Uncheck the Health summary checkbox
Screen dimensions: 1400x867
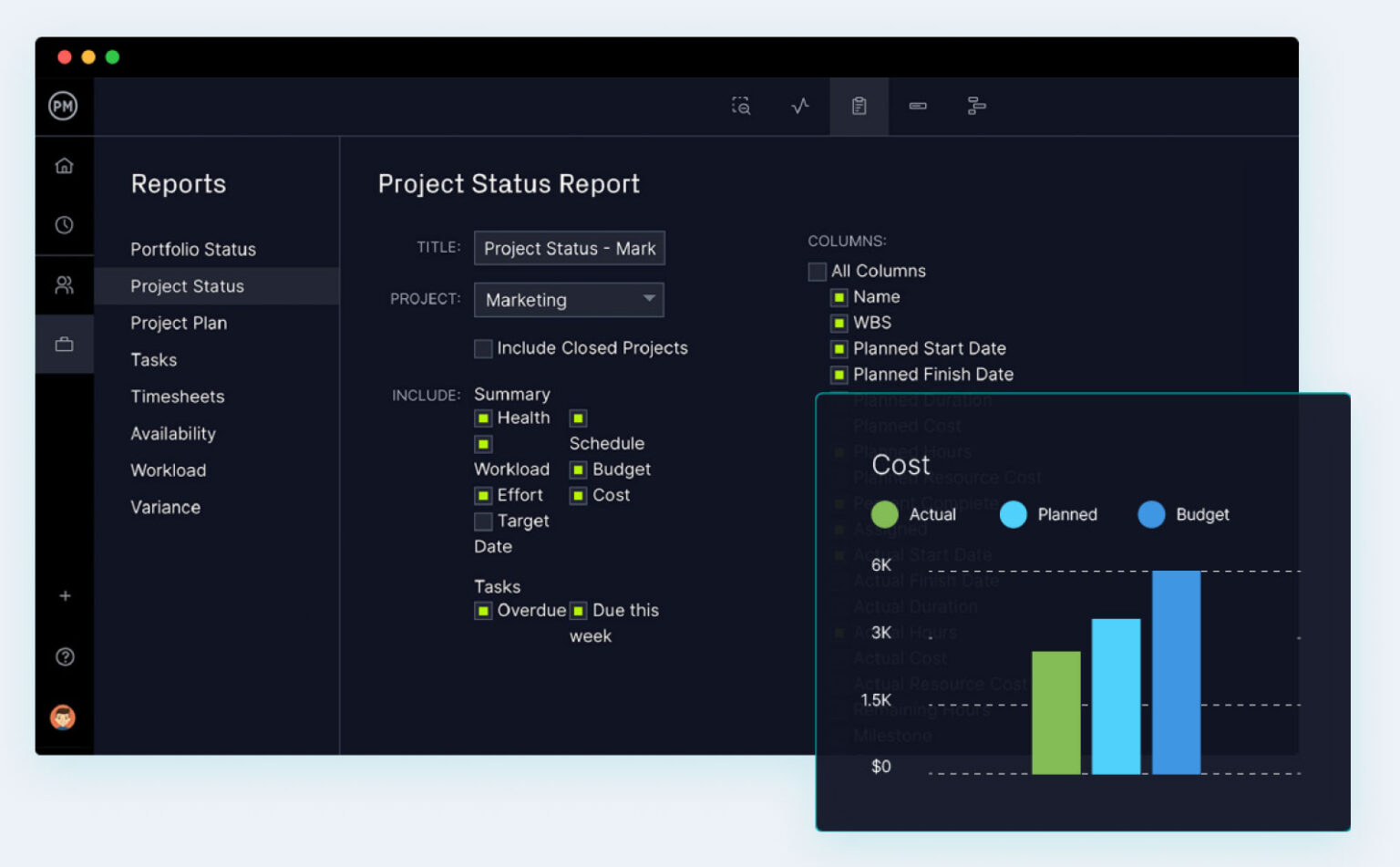(483, 418)
